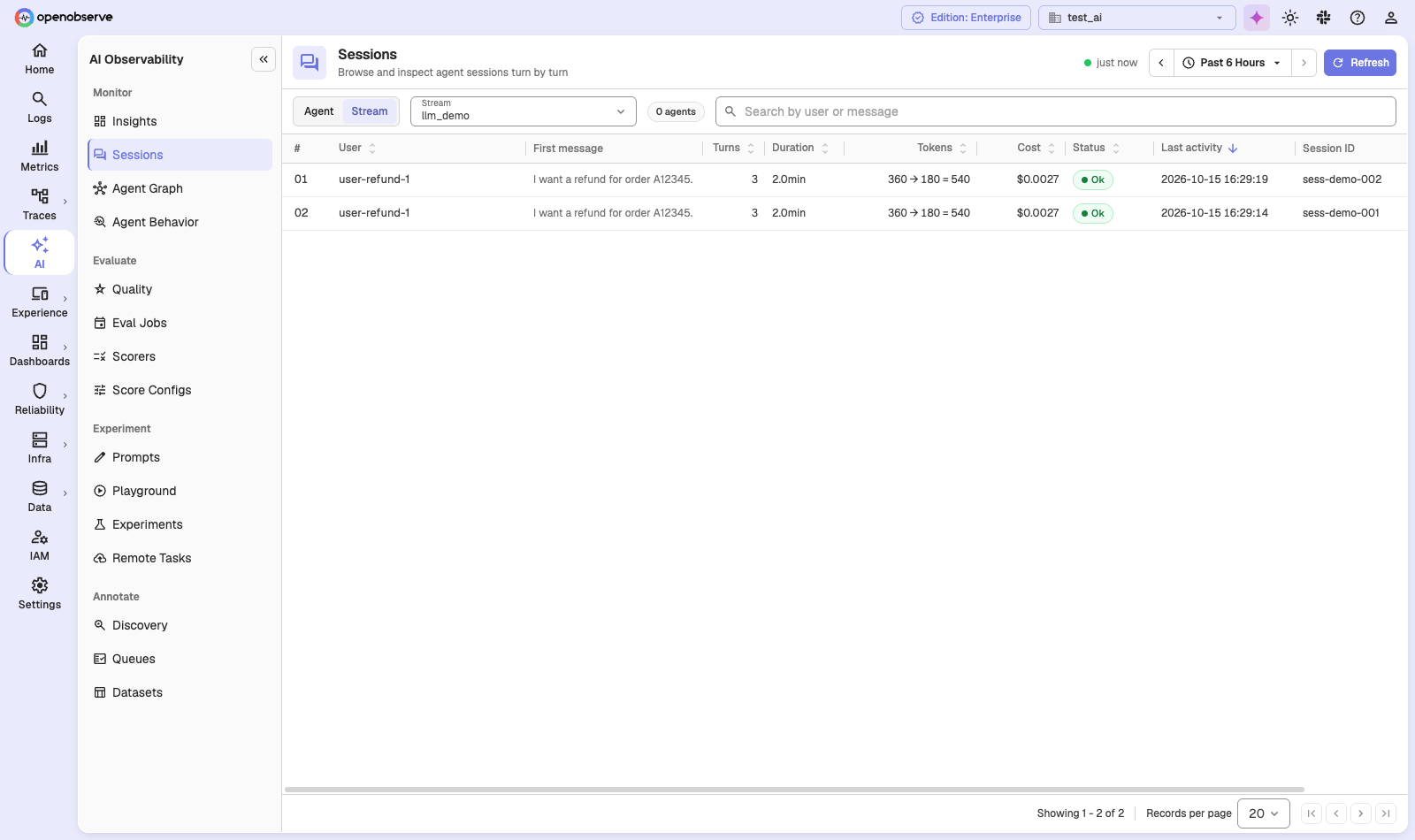1415x840 pixels.
Task: Collapse the AI Observability panel
Action: coord(264,59)
